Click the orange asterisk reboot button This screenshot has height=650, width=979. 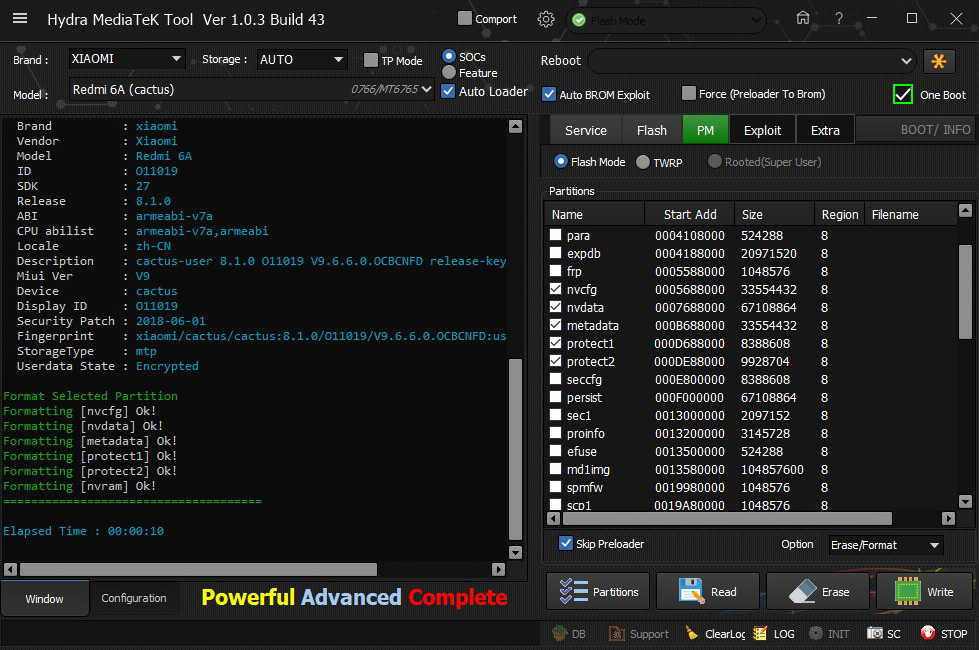click(x=939, y=61)
